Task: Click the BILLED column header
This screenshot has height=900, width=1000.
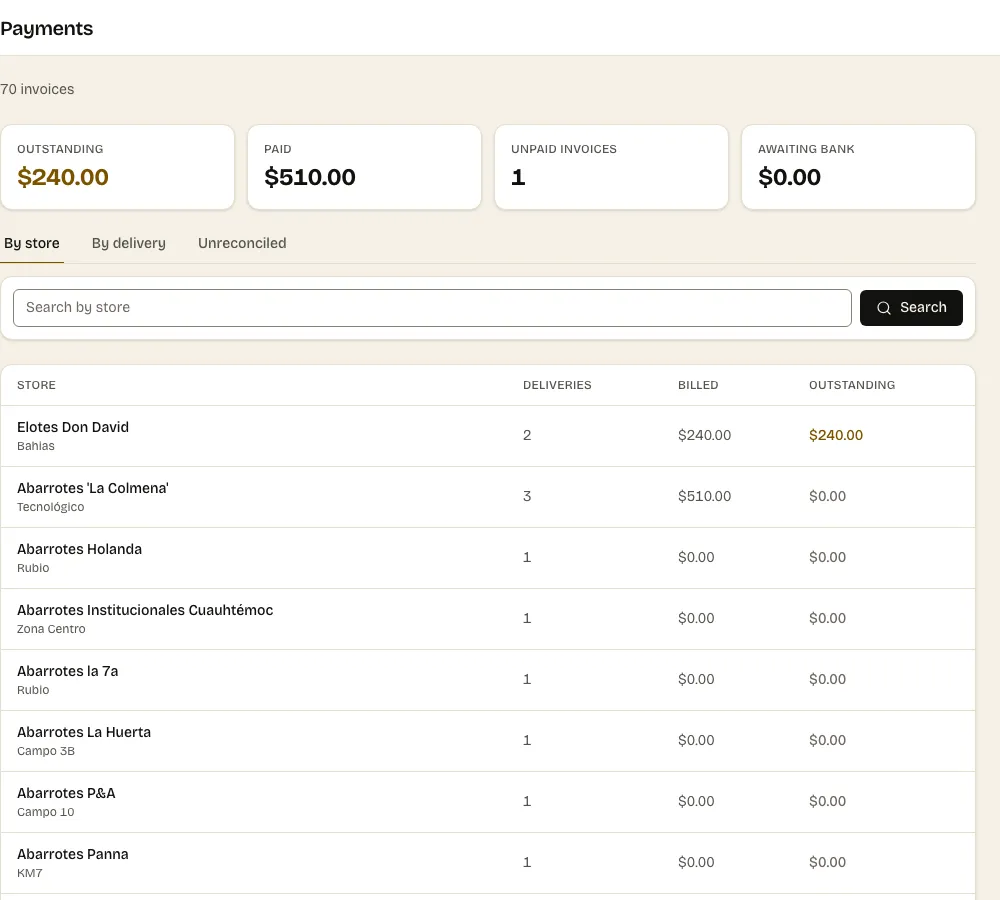Action: pyautogui.click(x=698, y=385)
